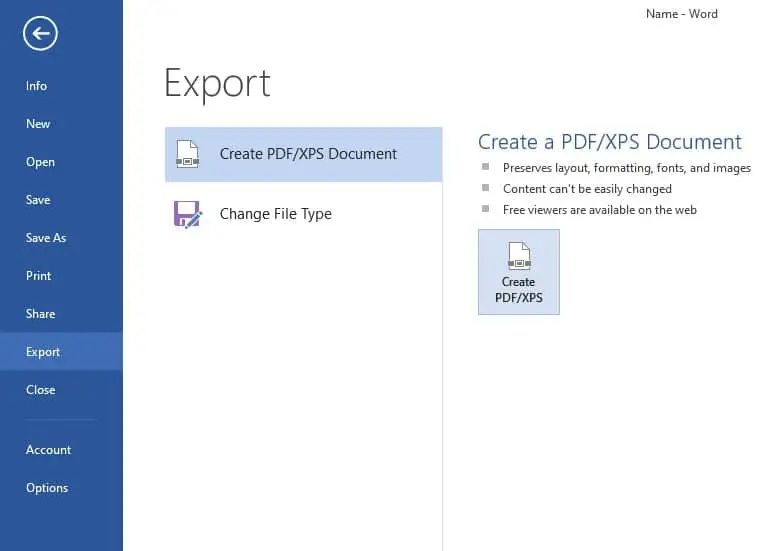Click the 'Name - Word' window title
Screen dimensions: 757x551
click(682, 14)
